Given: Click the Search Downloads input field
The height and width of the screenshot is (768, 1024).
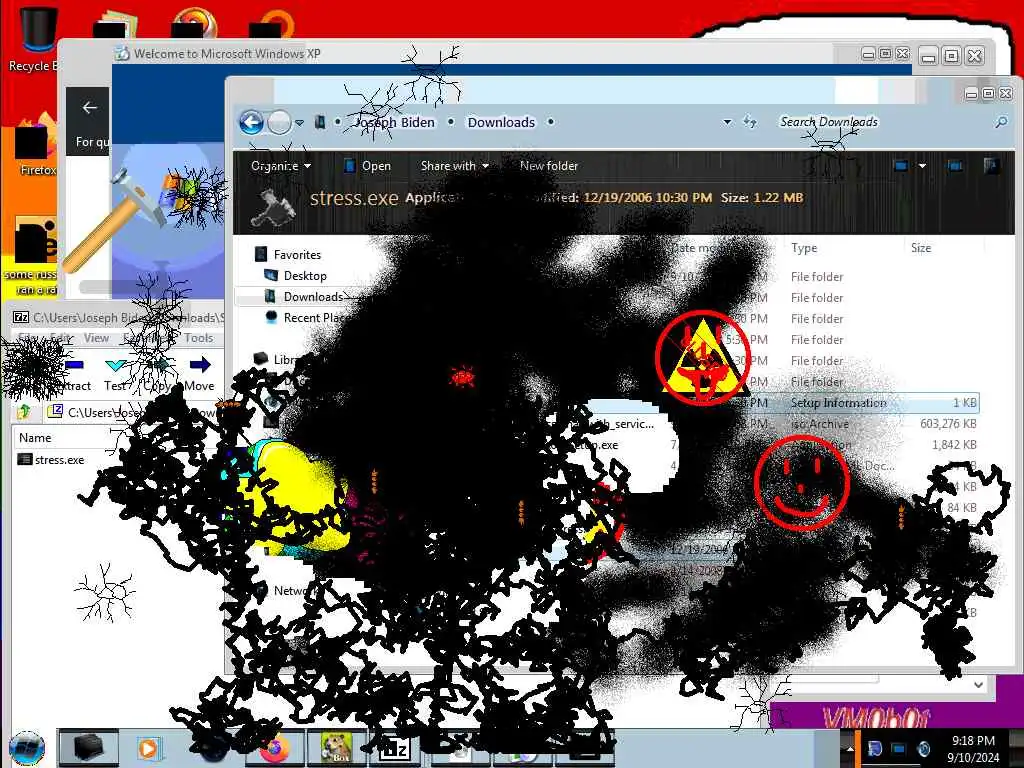Looking at the screenshot, I should (x=882, y=122).
